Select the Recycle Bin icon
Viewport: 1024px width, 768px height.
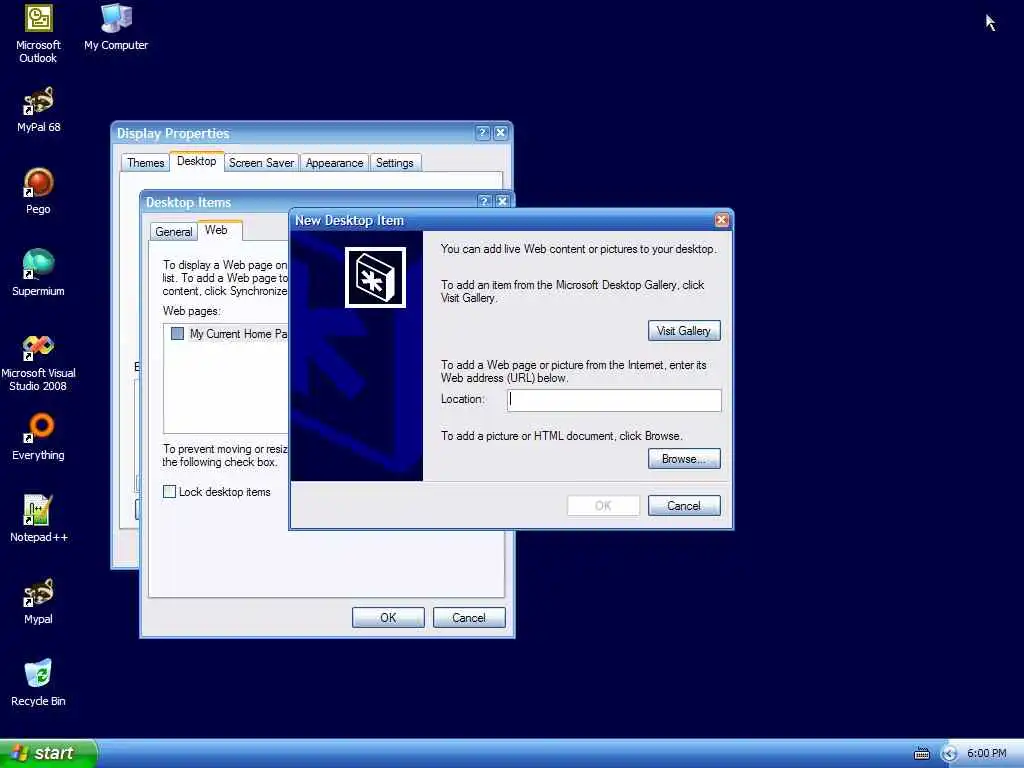click(38, 683)
